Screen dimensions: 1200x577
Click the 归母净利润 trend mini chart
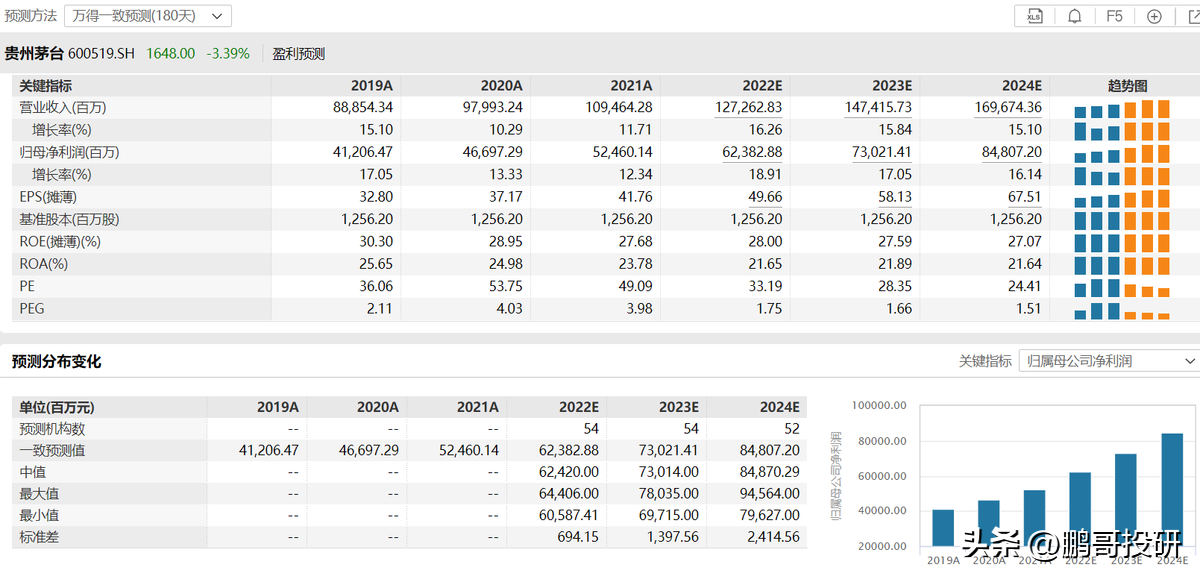(x=1121, y=152)
